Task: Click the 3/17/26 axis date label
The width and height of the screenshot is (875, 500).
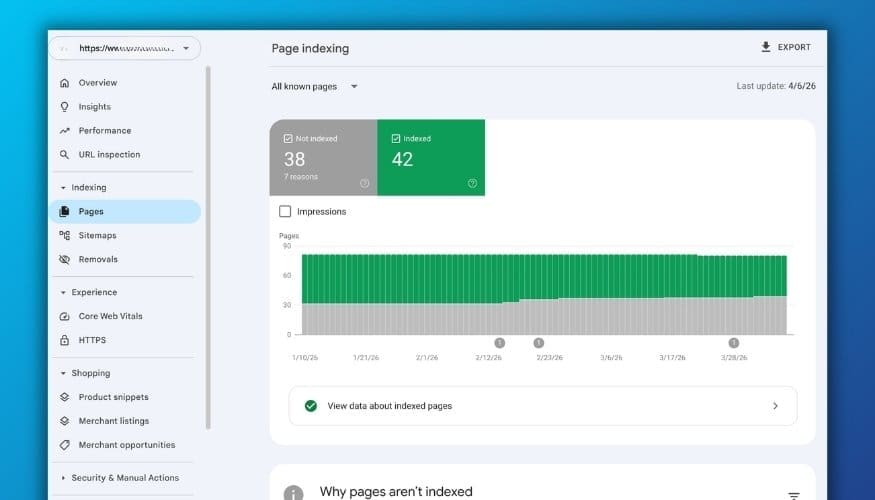Action: 672,358
